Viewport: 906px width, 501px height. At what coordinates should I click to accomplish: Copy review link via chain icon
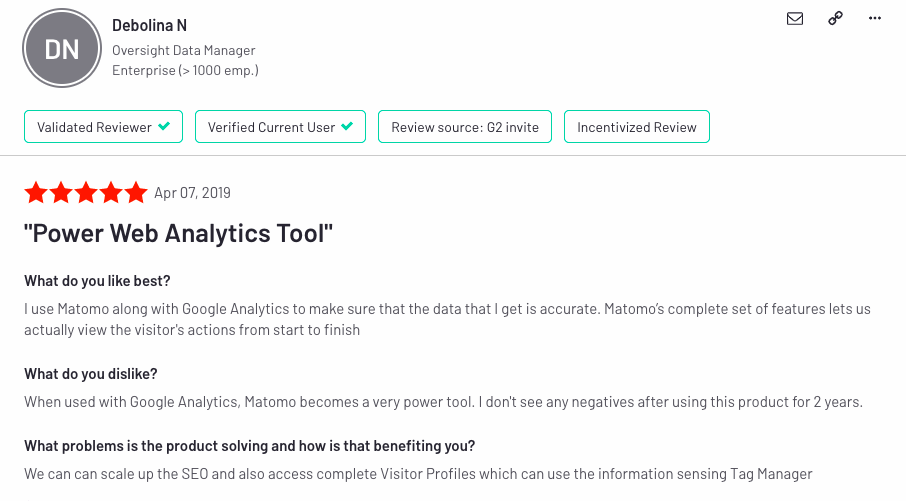click(835, 18)
